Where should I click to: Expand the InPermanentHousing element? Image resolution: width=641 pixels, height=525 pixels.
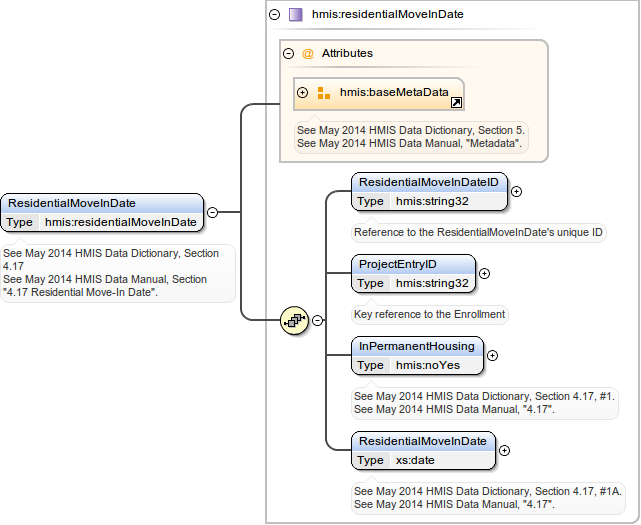click(x=492, y=355)
